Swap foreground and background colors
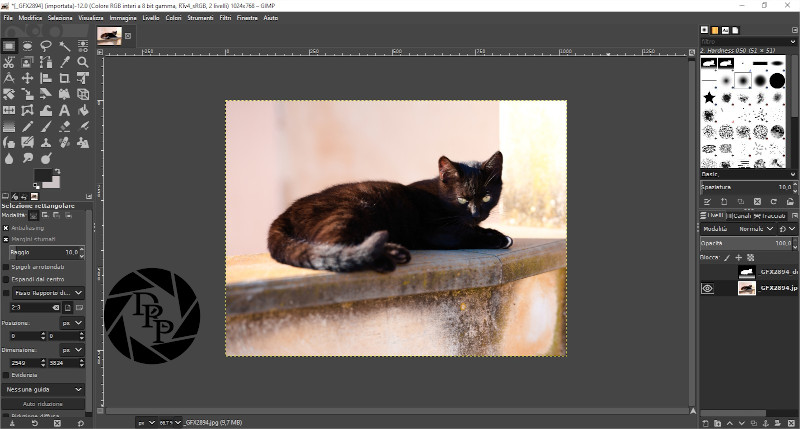Screen dimensions: 800x429 pyautogui.click(x=57, y=171)
